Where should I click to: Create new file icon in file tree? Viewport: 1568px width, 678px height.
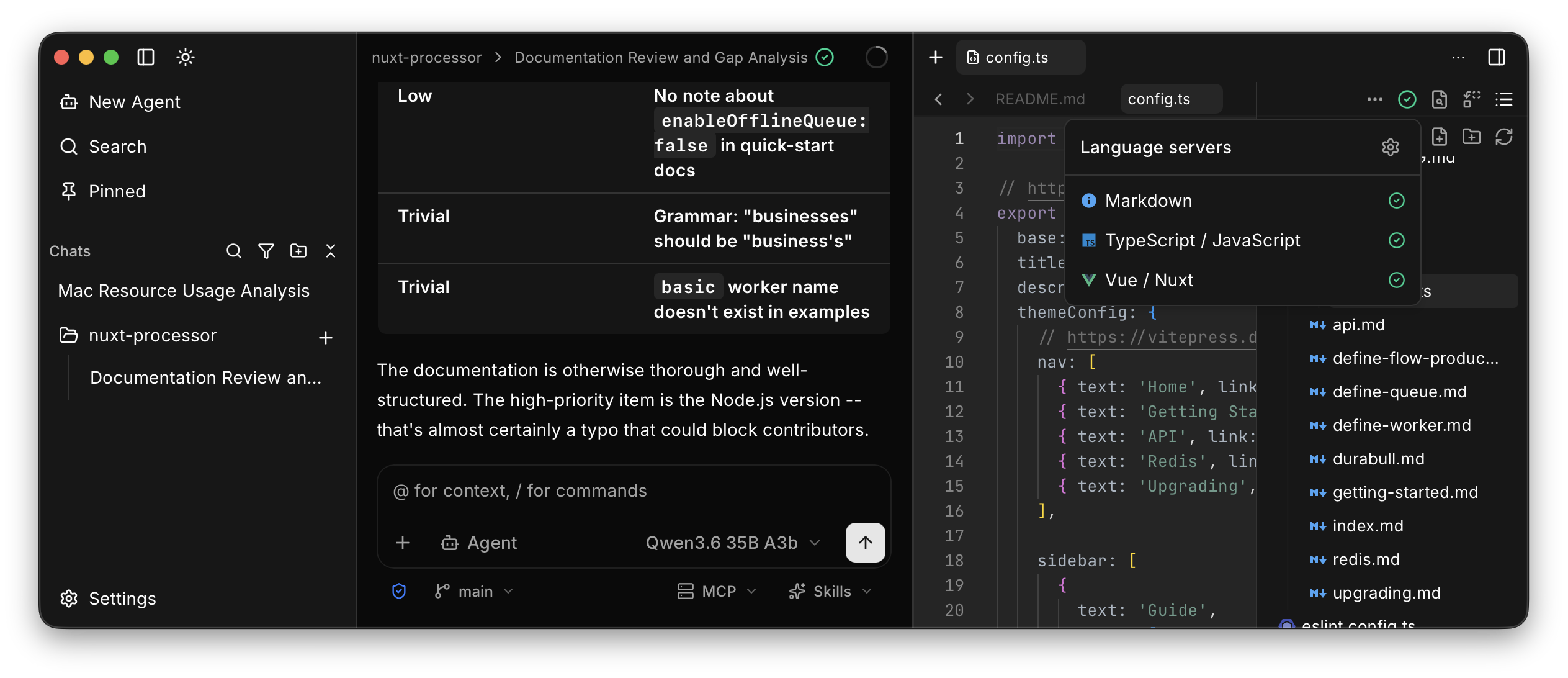point(1440,137)
